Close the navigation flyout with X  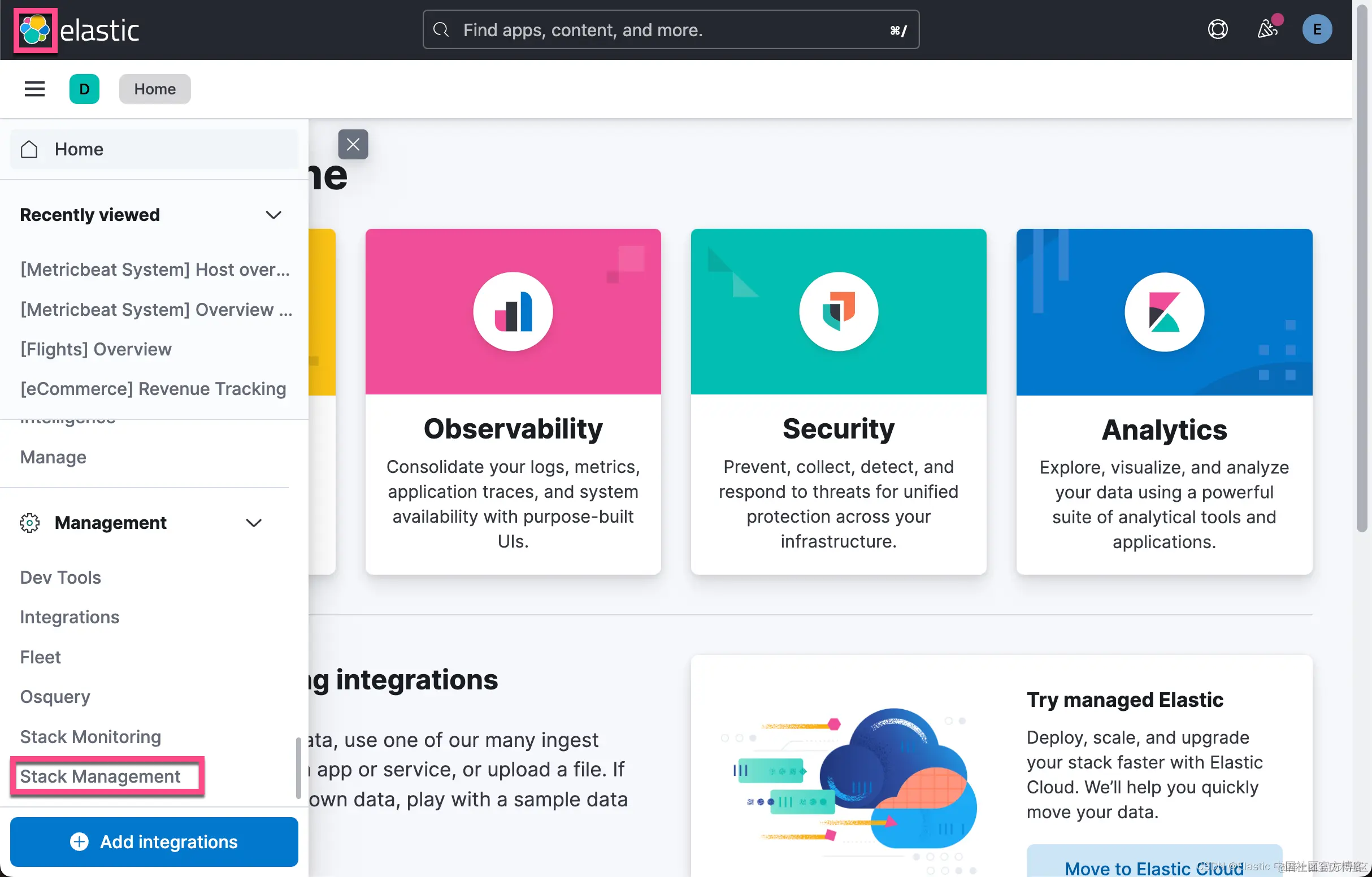tap(353, 144)
